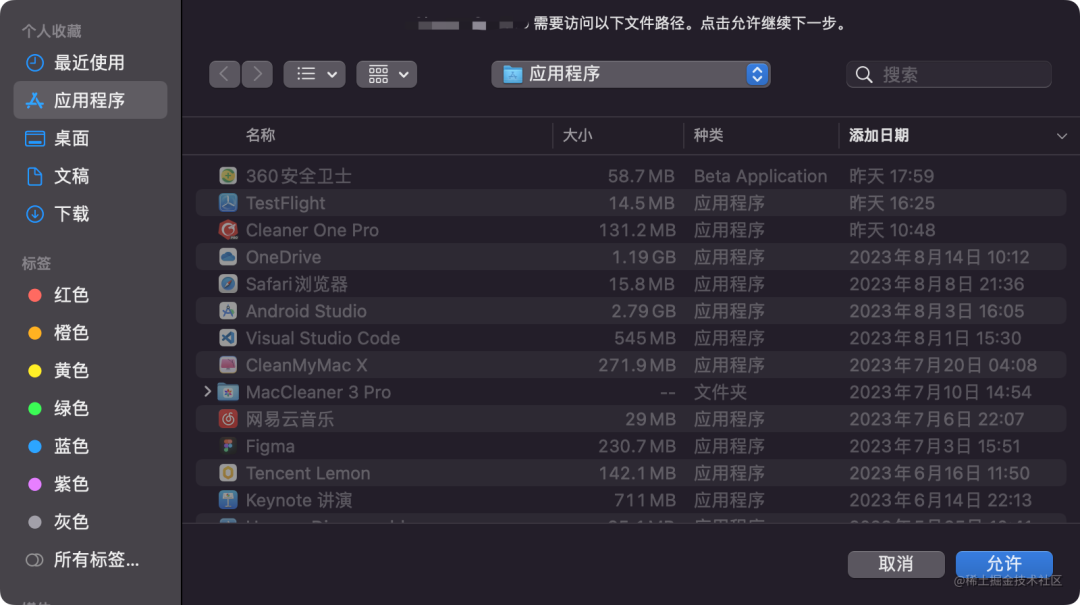Sort by the 名称 column header
The height and width of the screenshot is (605, 1080).
click(260, 135)
